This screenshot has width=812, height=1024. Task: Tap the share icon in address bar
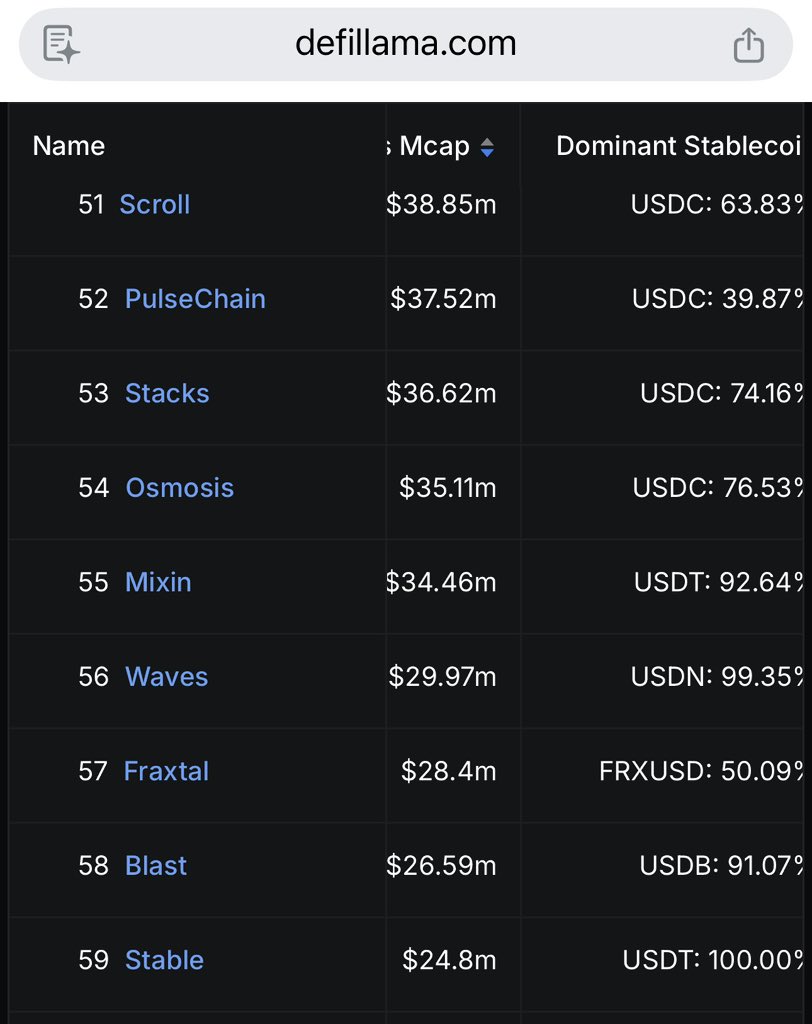click(x=748, y=44)
